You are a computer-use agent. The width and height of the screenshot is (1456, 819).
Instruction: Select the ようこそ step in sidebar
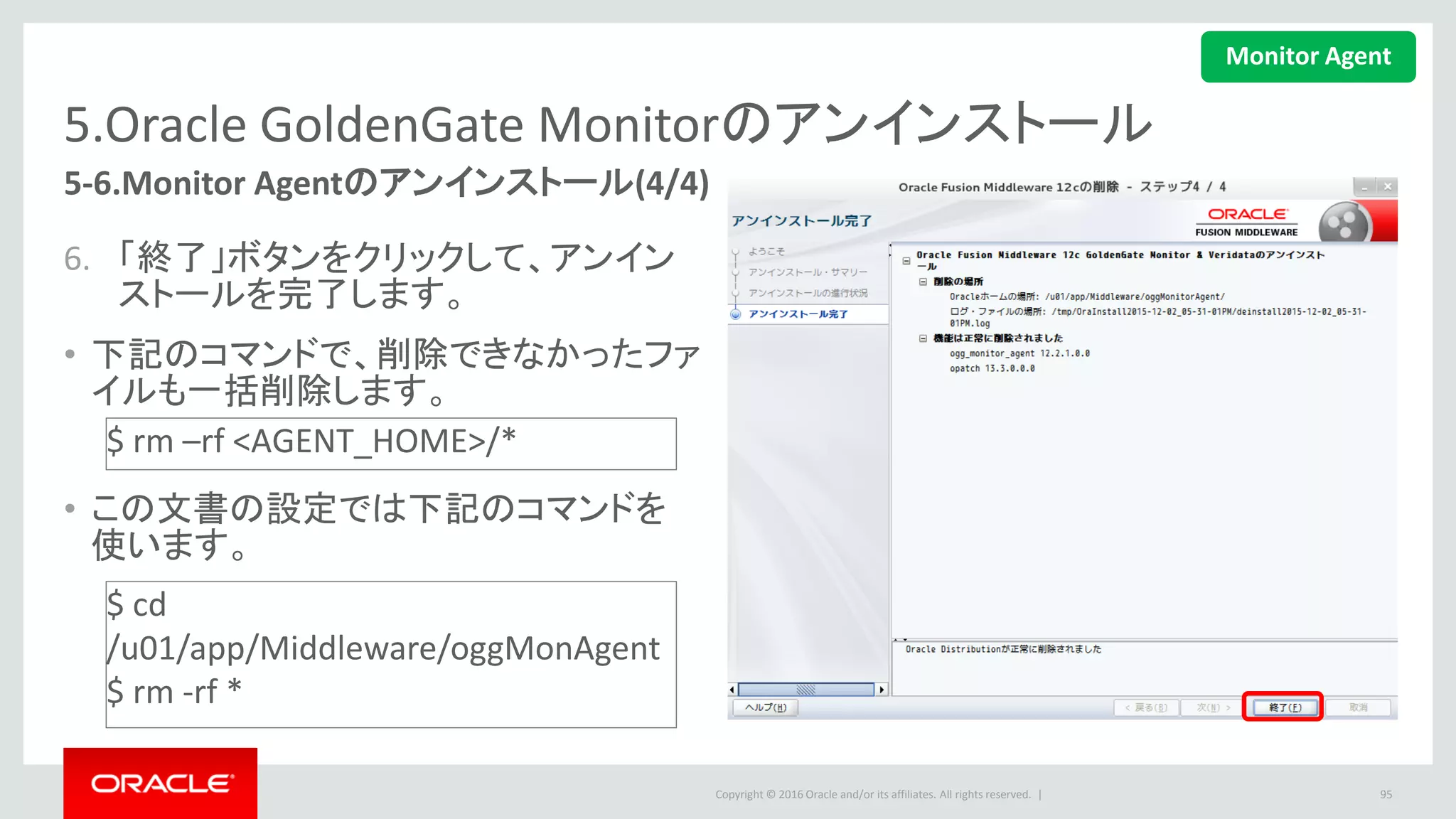coord(766,251)
